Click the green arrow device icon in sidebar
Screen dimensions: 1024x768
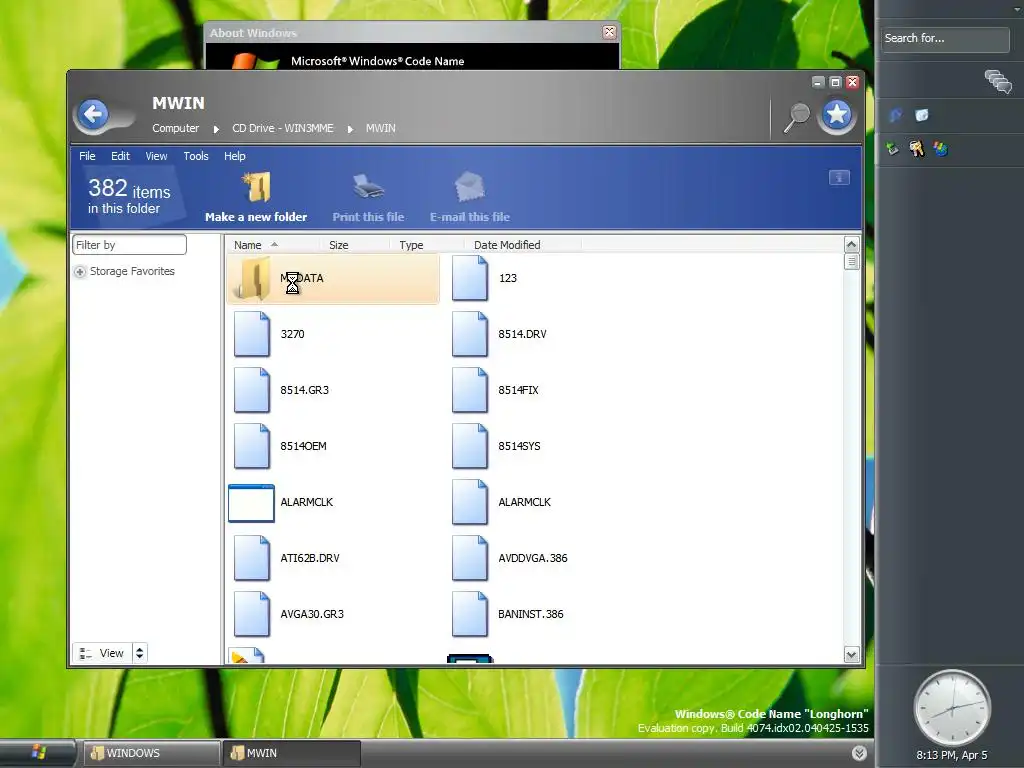(x=893, y=149)
